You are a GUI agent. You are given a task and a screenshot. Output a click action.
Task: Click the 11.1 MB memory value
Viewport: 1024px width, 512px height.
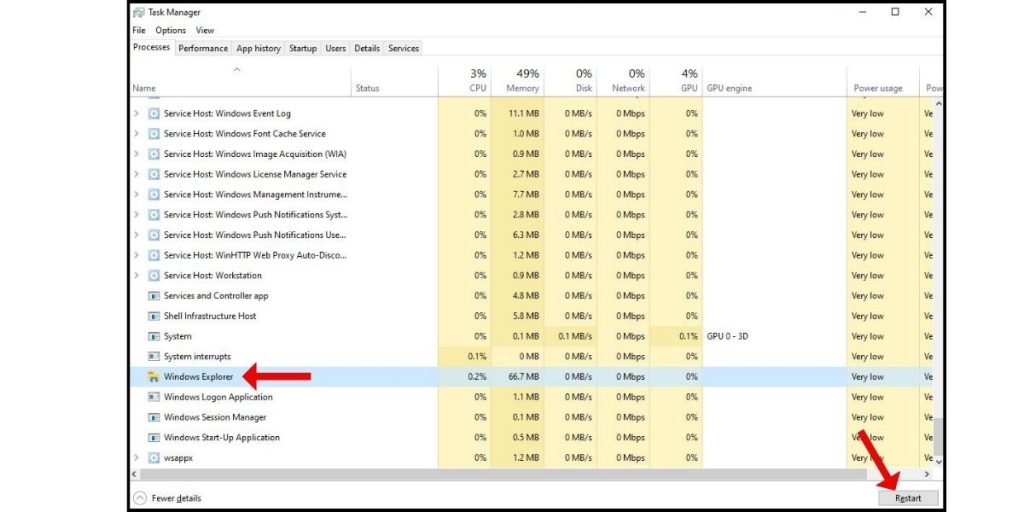[524, 114]
